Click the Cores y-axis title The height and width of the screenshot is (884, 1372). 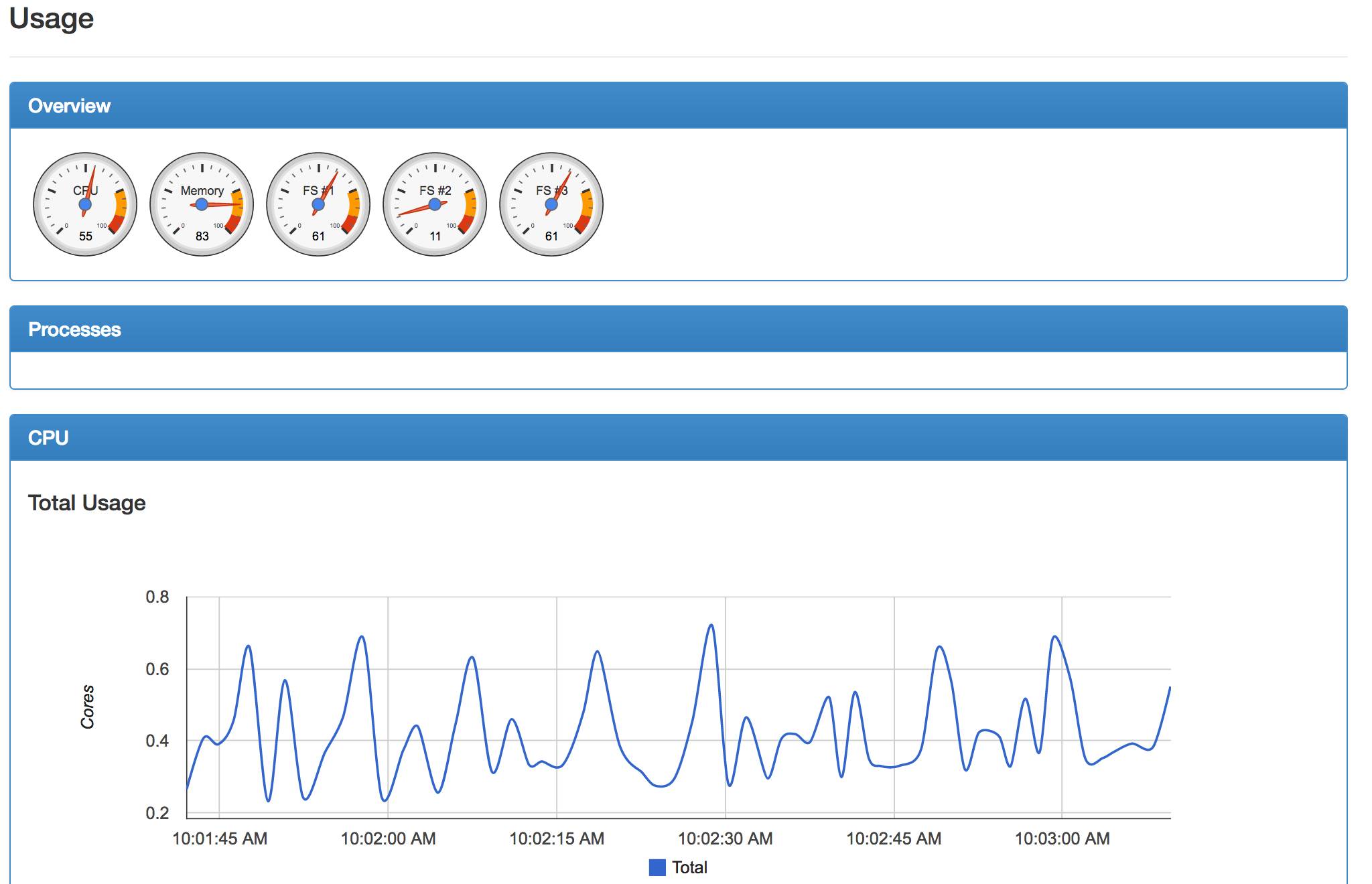88,707
